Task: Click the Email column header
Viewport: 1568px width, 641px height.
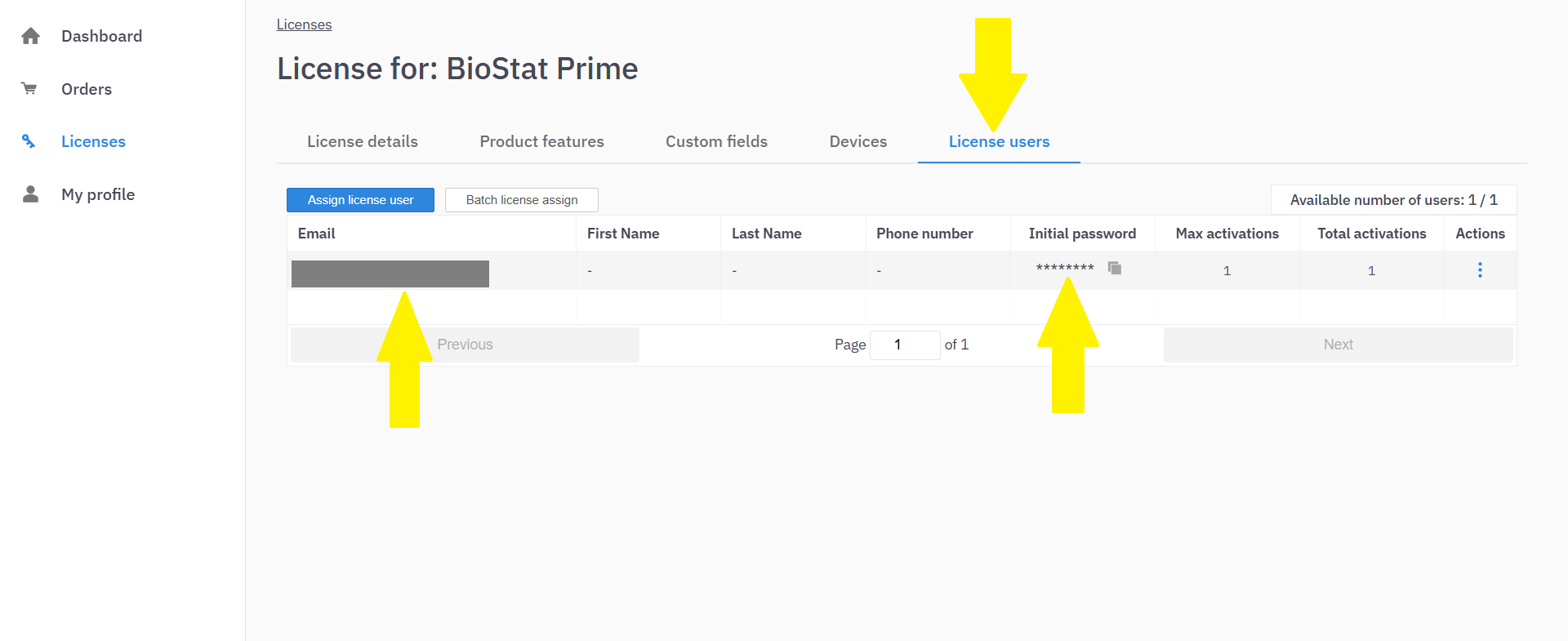Action: (317, 234)
